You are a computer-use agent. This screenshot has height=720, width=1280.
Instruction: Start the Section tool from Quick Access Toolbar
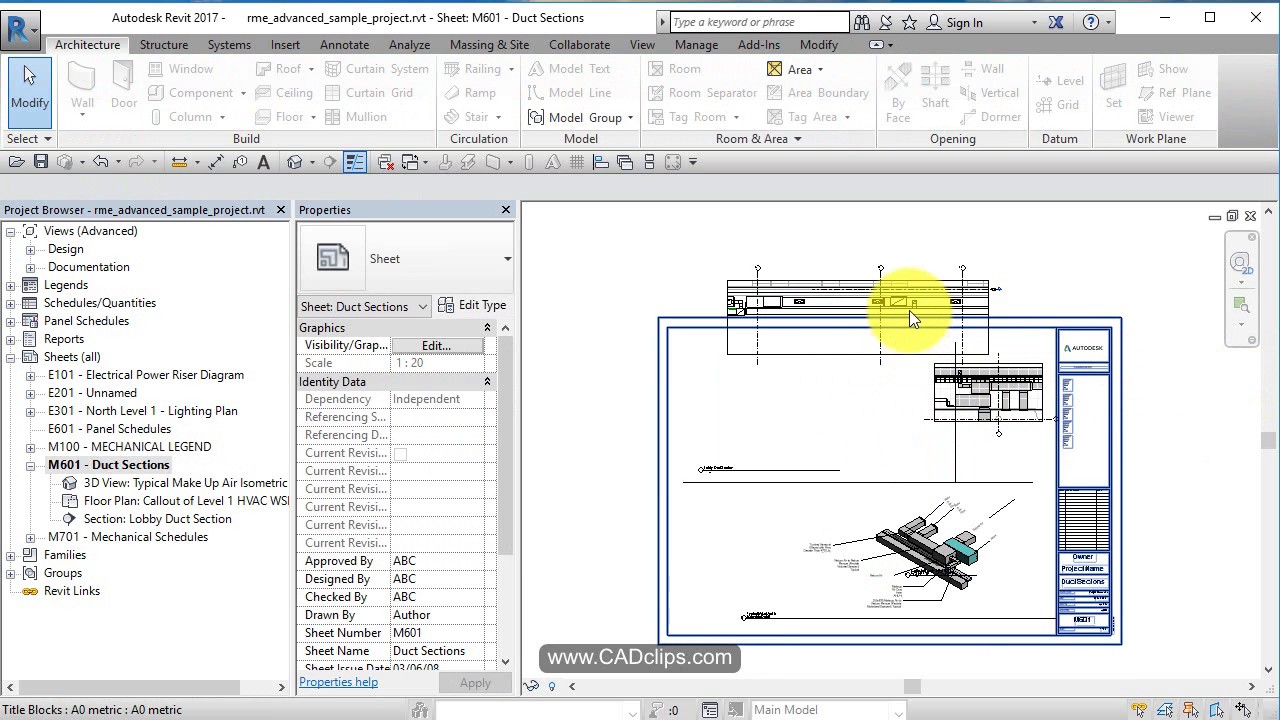(329, 161)
